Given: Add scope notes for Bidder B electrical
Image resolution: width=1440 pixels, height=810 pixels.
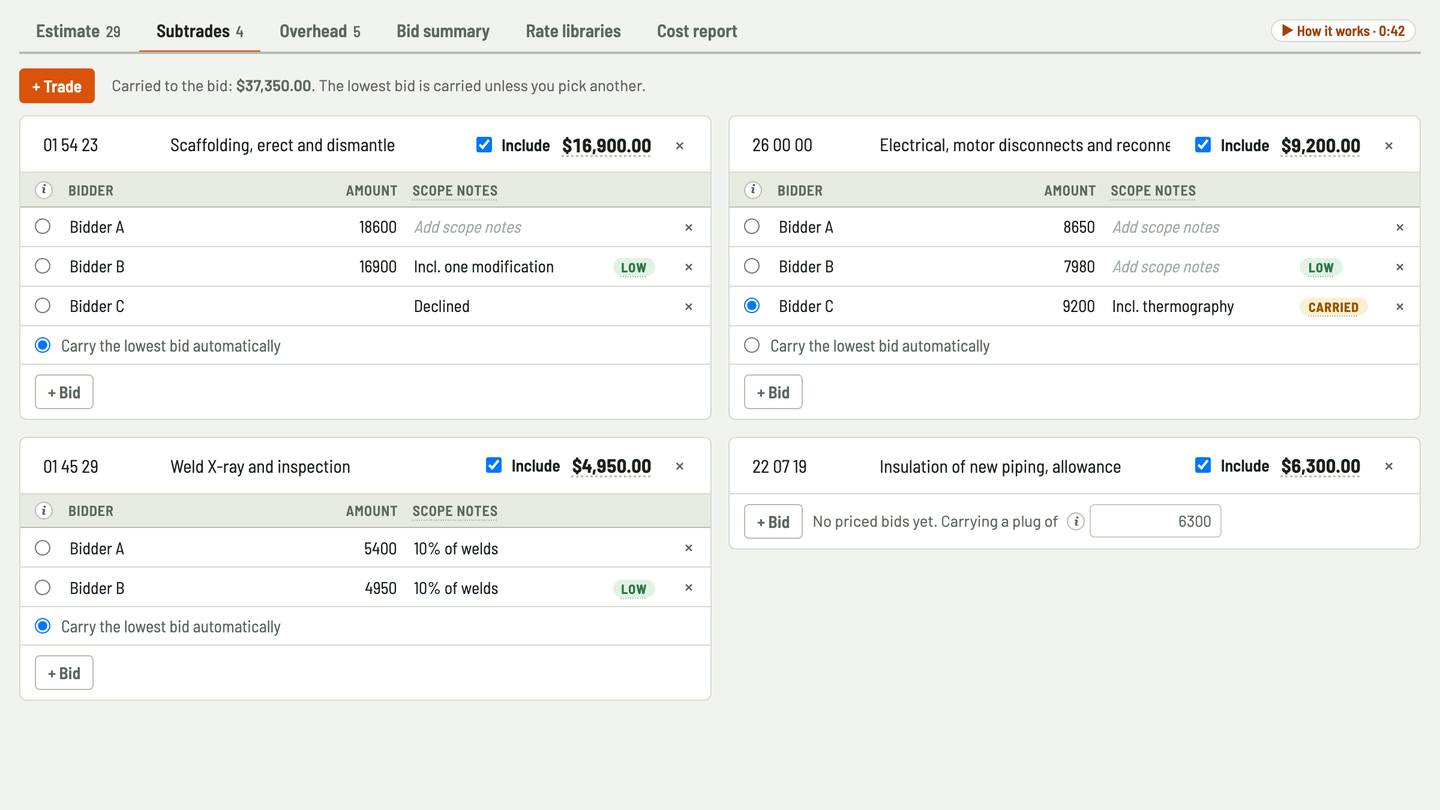Looking at the screenshot, I should pos(1200,267).
